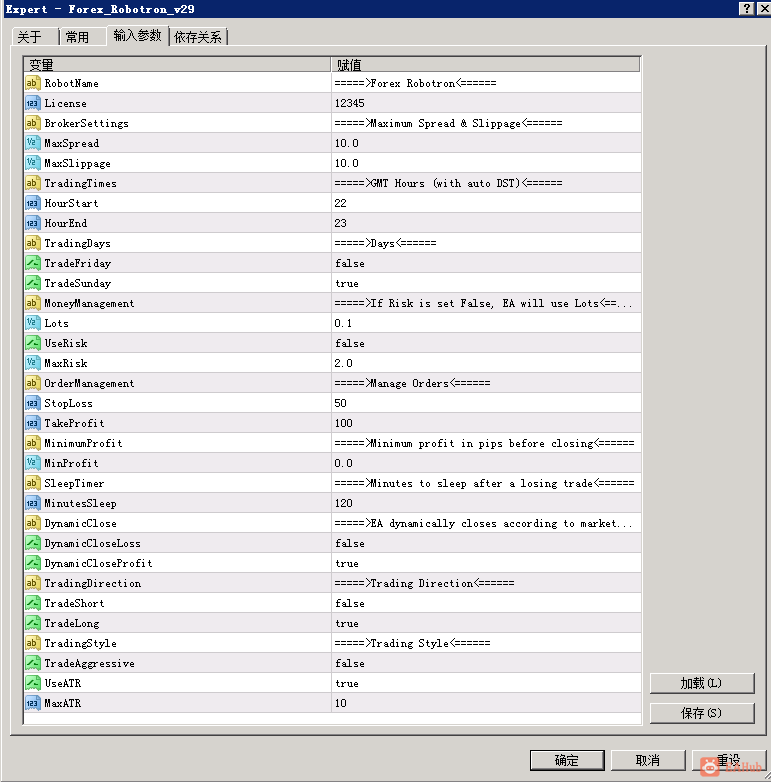The image size is (771, 782).
Task: Click the License value 12345
Action: pos(350,103)
